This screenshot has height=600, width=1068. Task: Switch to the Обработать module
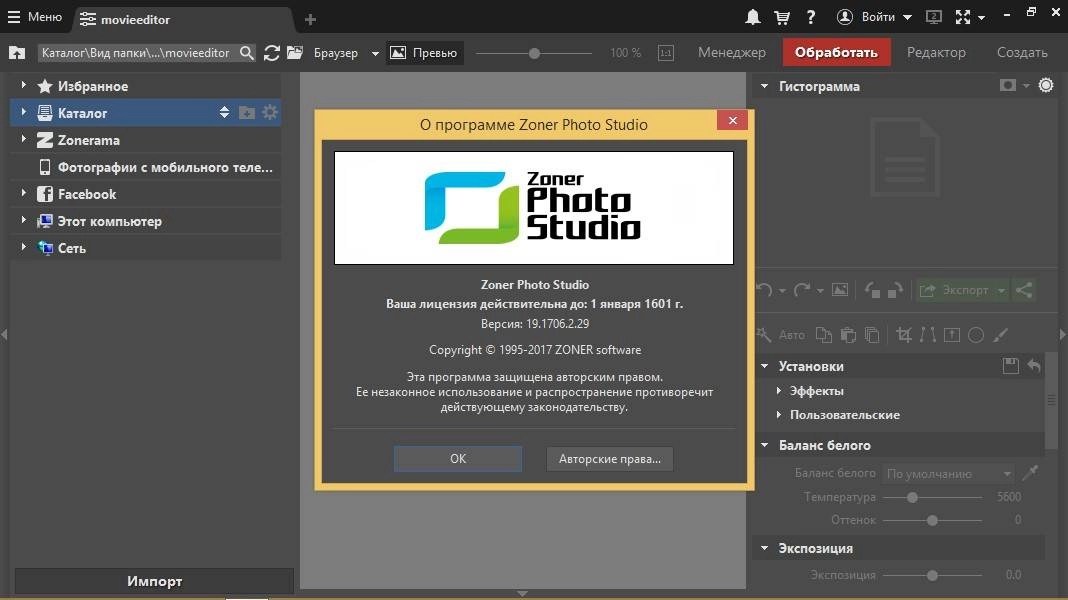tap(836, 52)
